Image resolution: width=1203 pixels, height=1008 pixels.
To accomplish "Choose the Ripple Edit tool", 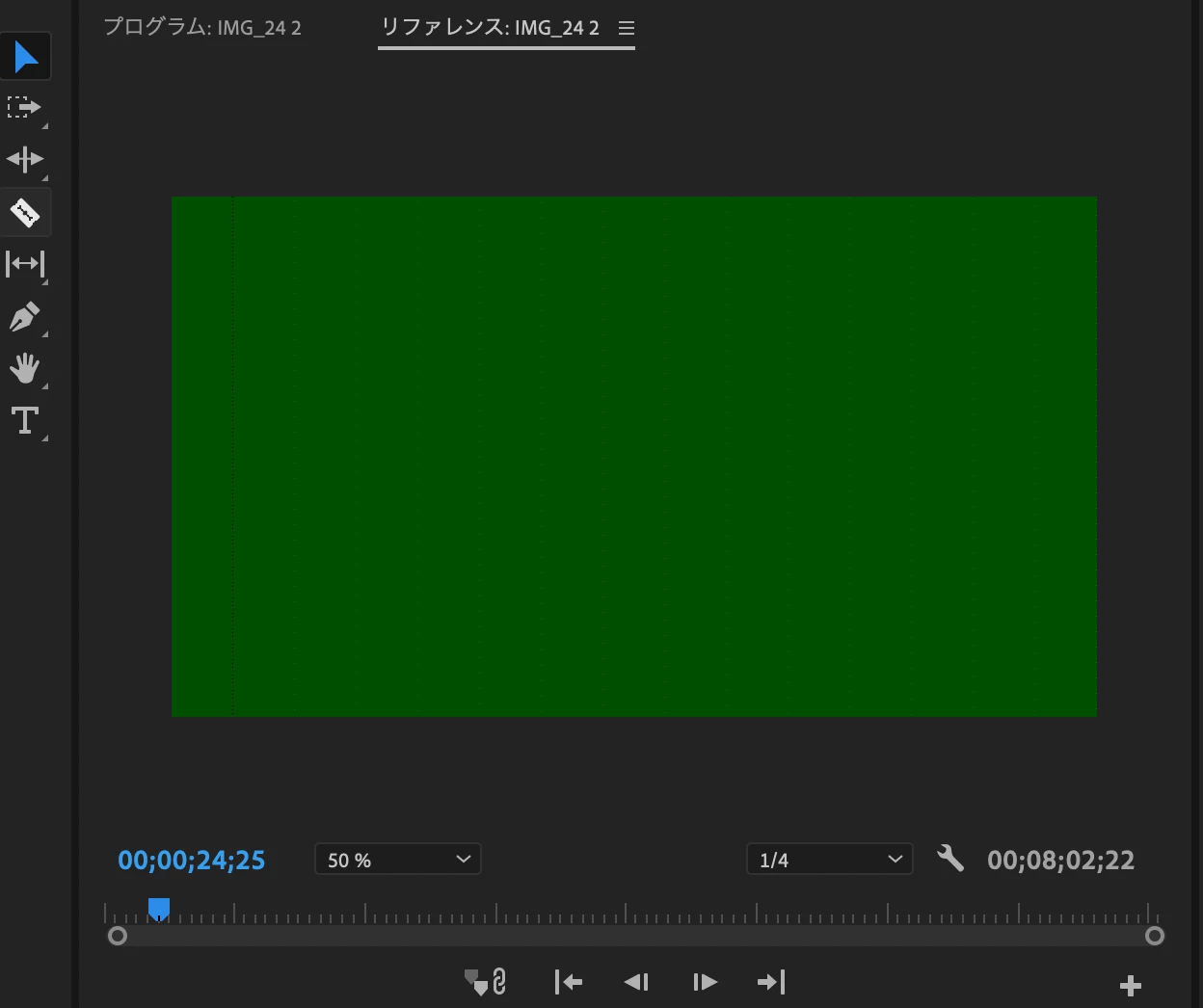I will click(25, 159).
